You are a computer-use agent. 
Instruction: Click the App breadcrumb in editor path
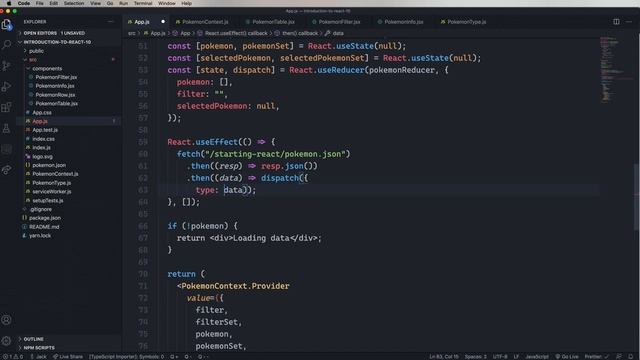185,33
